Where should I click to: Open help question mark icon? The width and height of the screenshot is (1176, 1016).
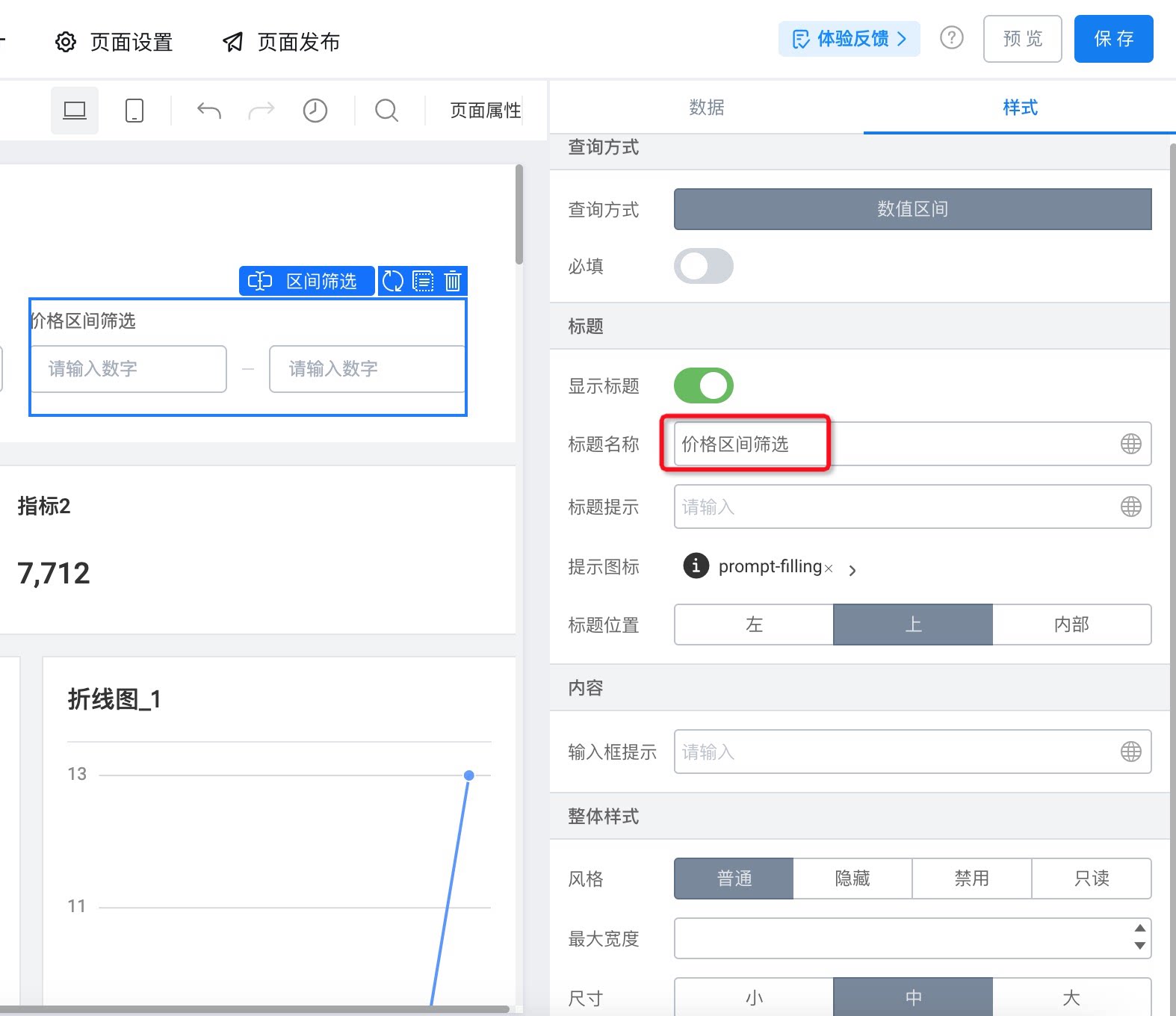(x=952, y=38)
